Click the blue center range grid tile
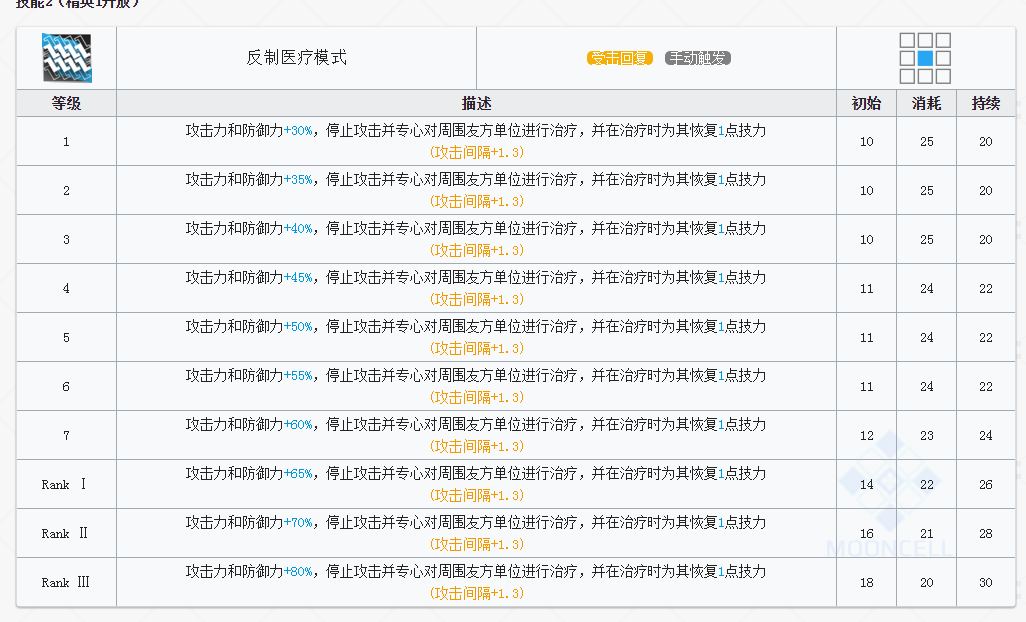This screenshot has width=1026, height=622. [x=925, y=58]
